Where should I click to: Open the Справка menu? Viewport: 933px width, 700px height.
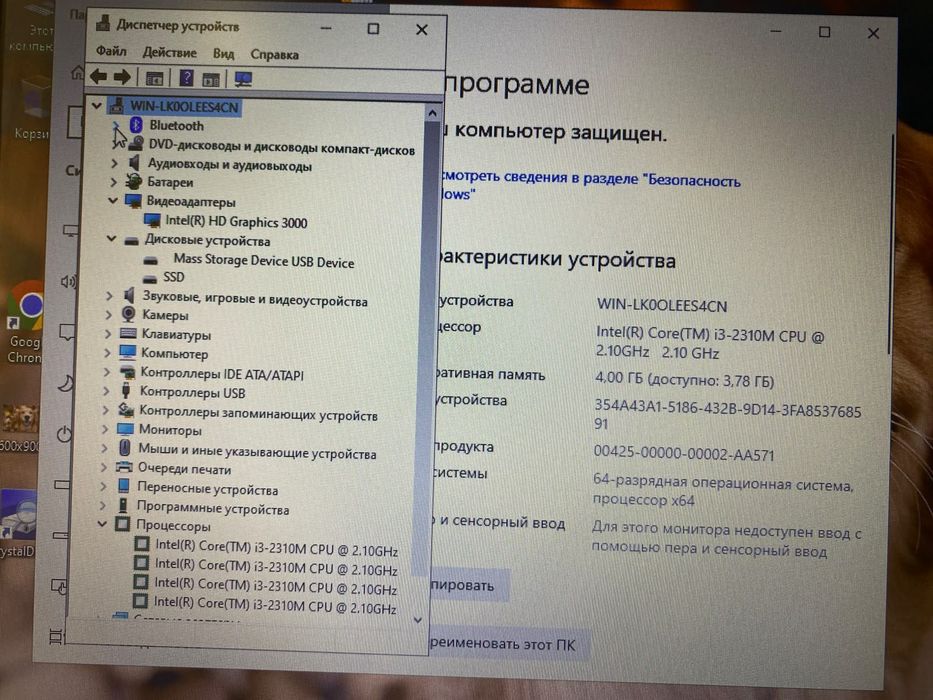[274, 54]
